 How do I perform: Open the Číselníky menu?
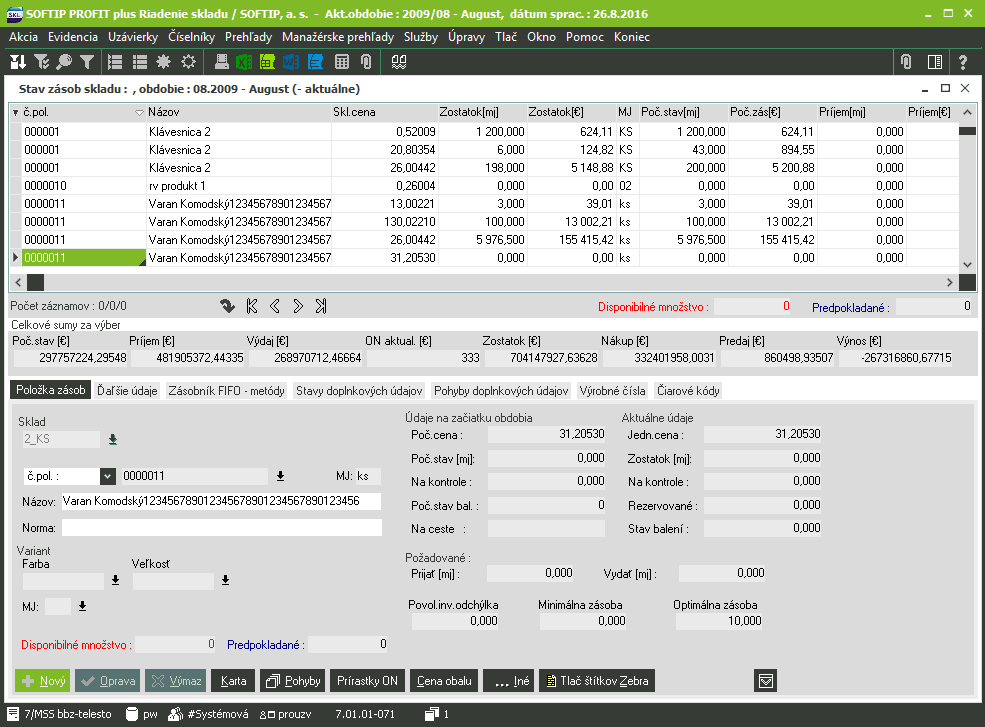pyautogui.click(x=192, y=37)
